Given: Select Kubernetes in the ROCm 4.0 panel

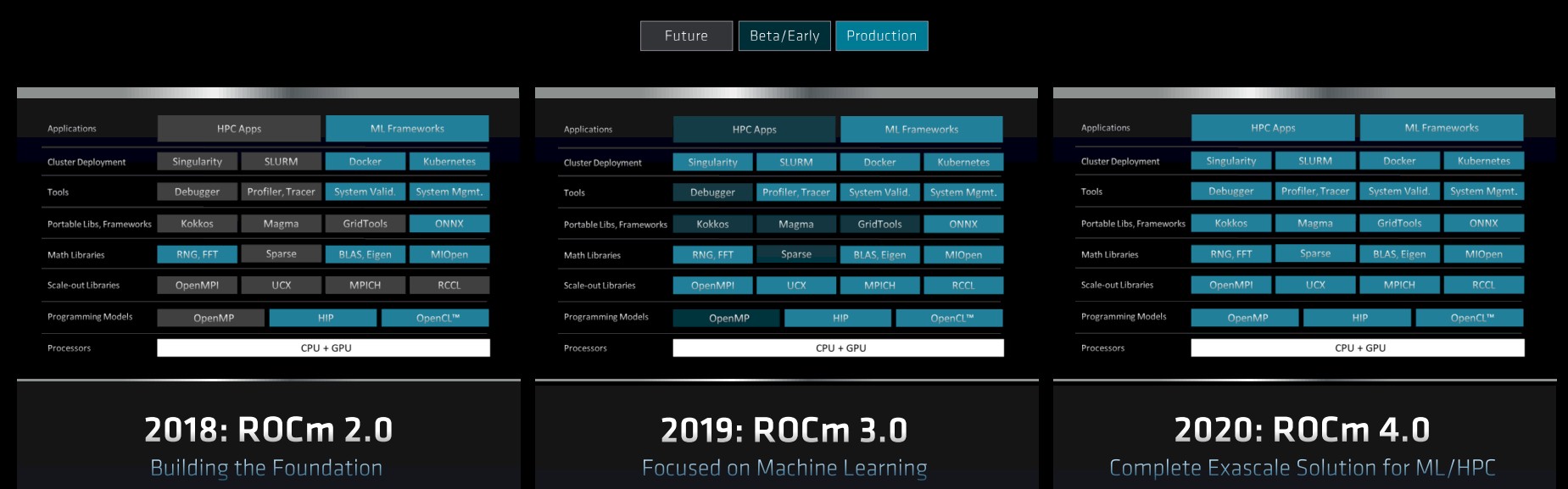Looking at the screenshot, I should pyautogui.click(x=1484, y=161).
